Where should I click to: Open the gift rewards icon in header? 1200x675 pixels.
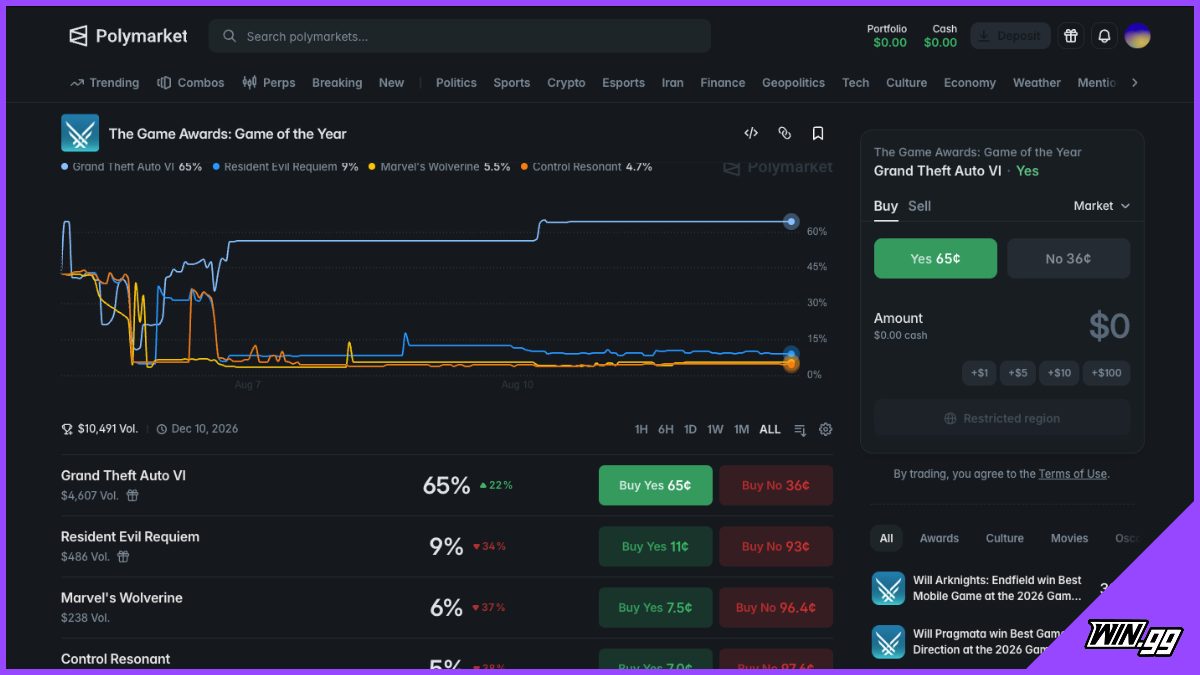tap(1071, 36)
